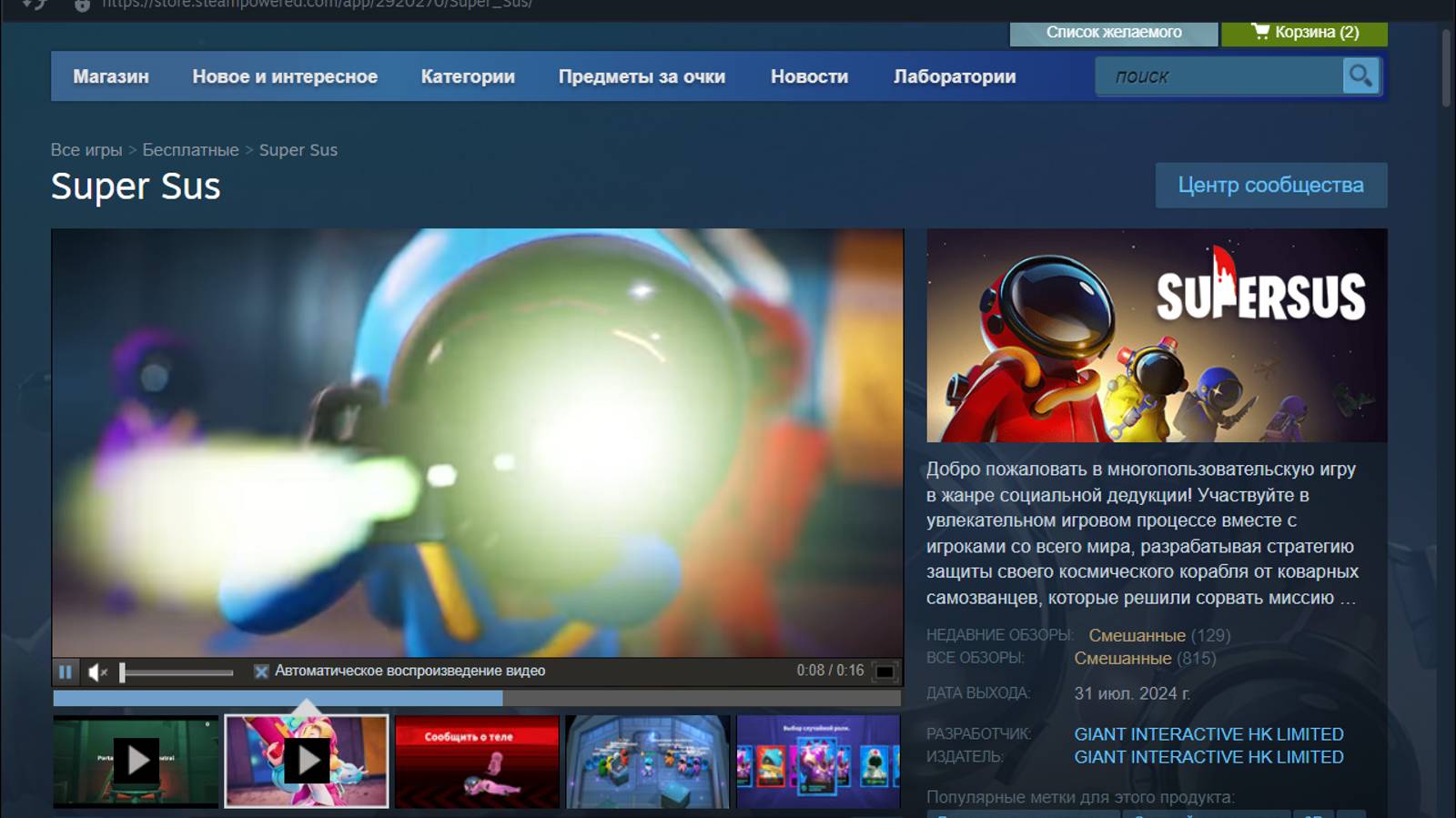Image resolution: width=1456 pixels, height=818 pixels.
Task: Click the main video player area
Action: click(478, 443)
